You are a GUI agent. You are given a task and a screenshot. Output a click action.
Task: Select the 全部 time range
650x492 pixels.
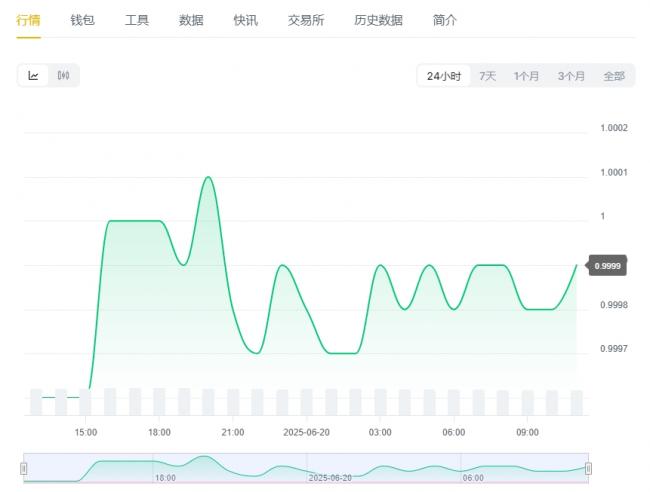[x=614, y=76]
